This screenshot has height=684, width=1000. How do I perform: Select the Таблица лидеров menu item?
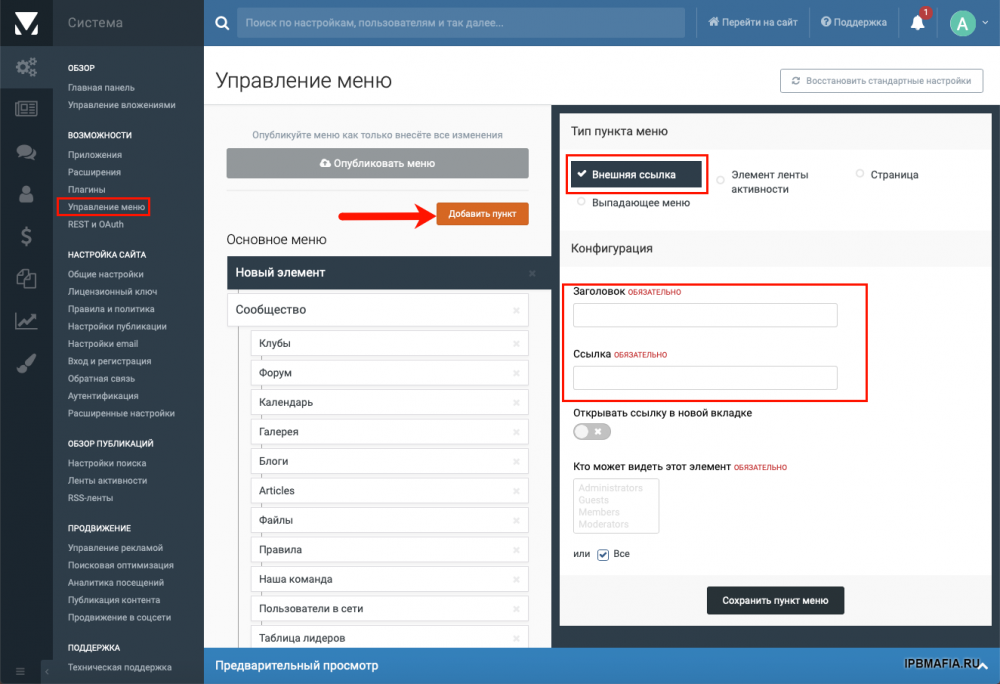(x=389, y=637)
